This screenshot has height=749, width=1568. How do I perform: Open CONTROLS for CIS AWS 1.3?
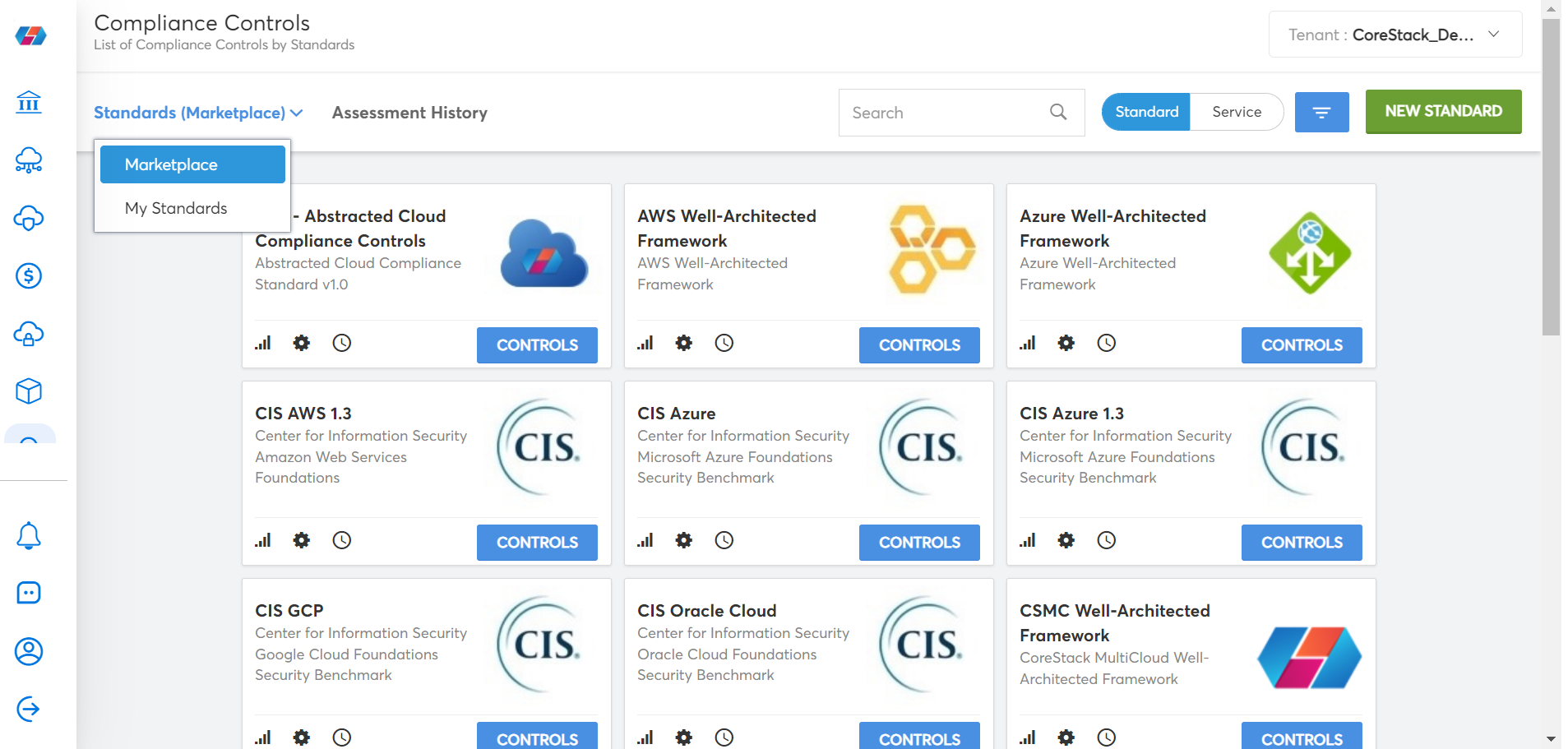click(537, 543)
